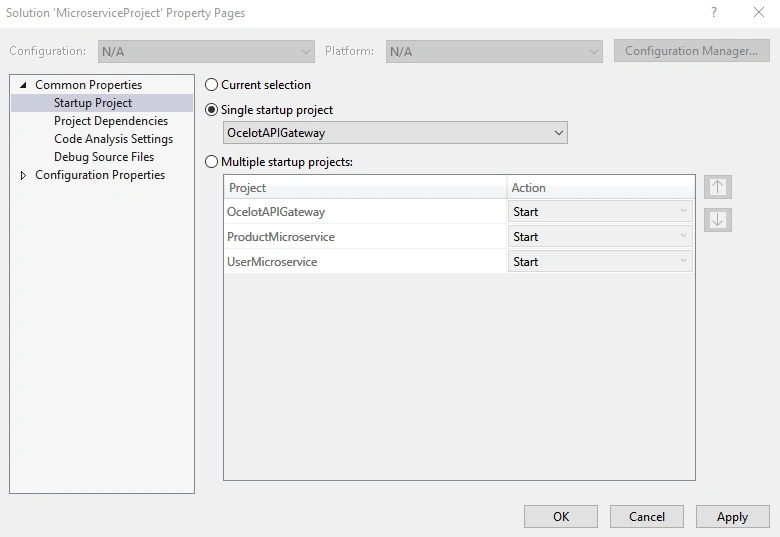Select Project Dependencies in the tree

(x=111, y=121)
